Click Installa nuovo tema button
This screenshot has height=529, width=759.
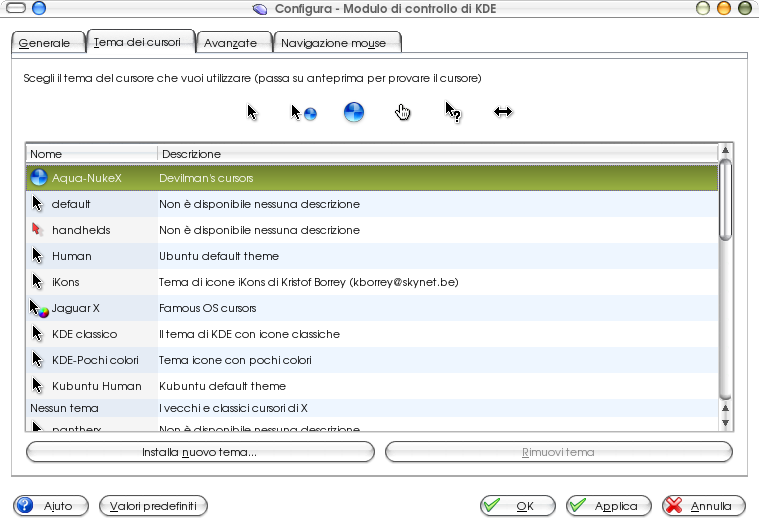[200, 452]
